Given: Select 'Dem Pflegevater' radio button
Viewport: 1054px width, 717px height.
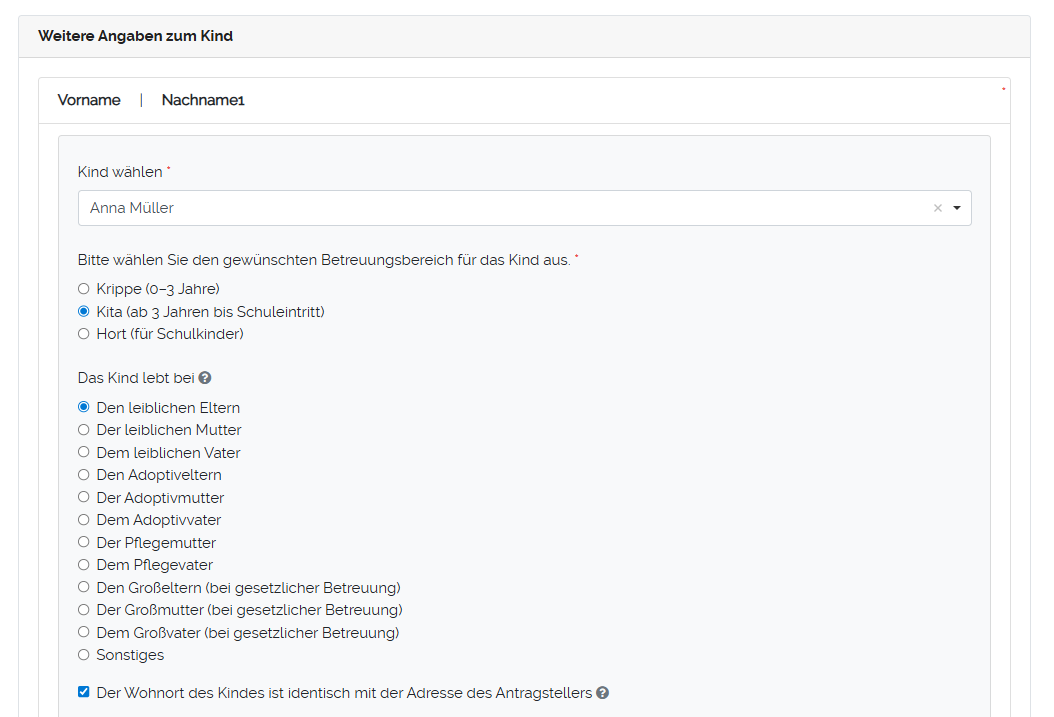Looking at the screenshot, I should click(84, 565).
